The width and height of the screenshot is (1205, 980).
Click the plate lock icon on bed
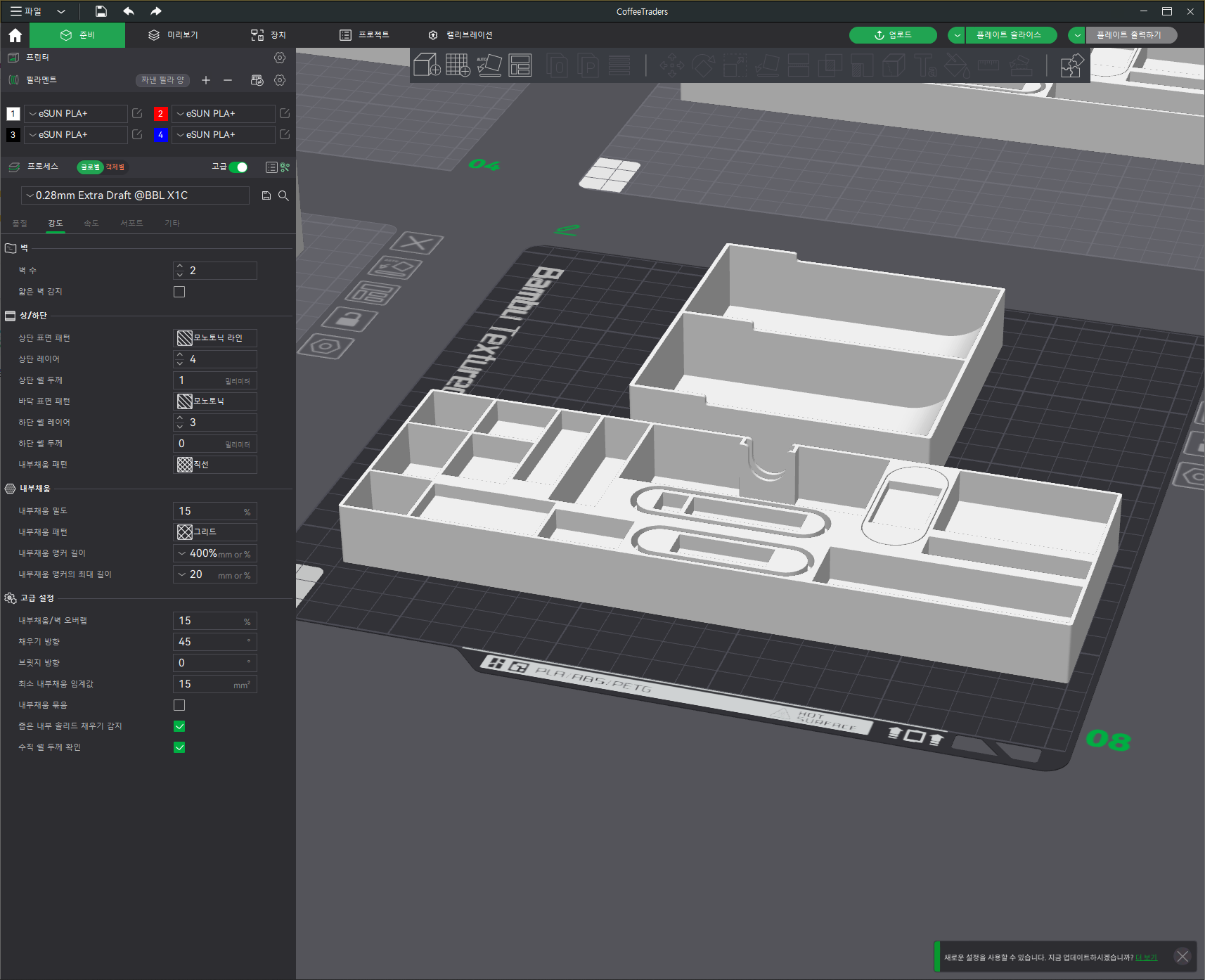click(x=349, y=320)
